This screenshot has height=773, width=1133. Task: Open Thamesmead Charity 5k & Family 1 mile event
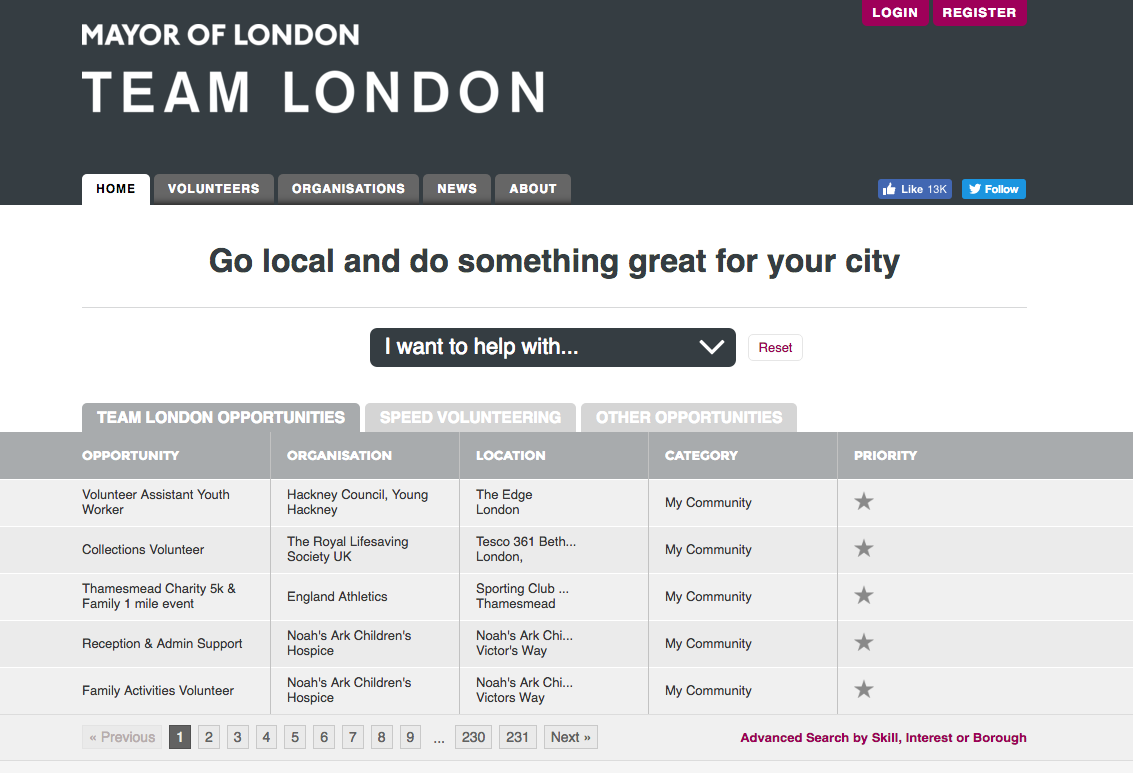point(159,596)
